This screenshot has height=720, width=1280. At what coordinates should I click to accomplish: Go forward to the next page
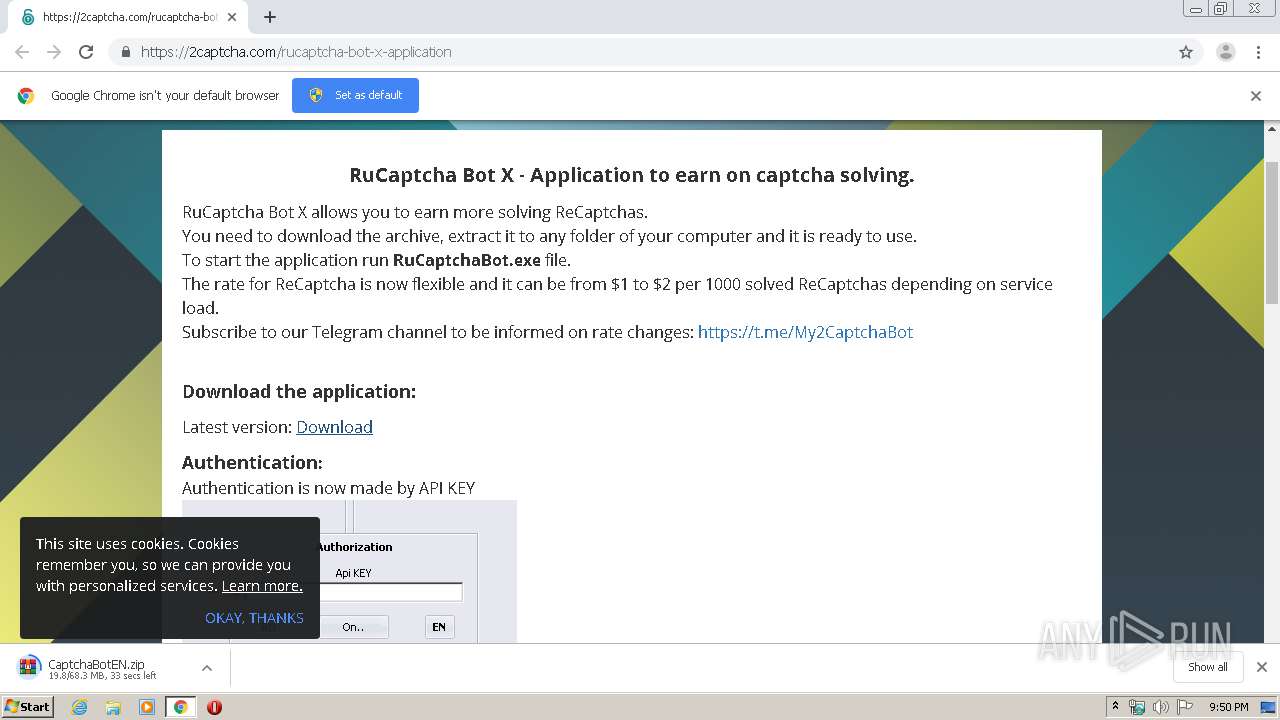[54, 52]
